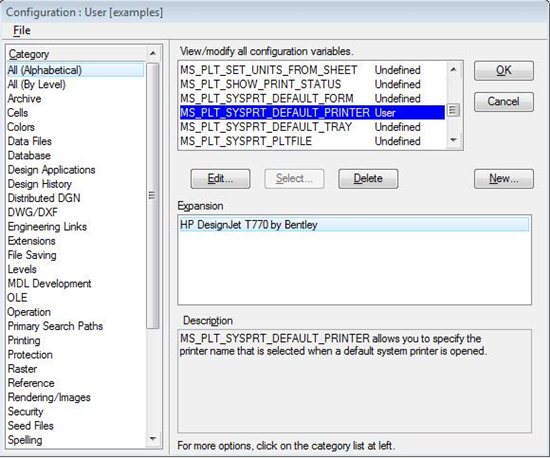Select the Raster category
The width and height of the screenshot is (550, 458).
(x=22, y=369)
